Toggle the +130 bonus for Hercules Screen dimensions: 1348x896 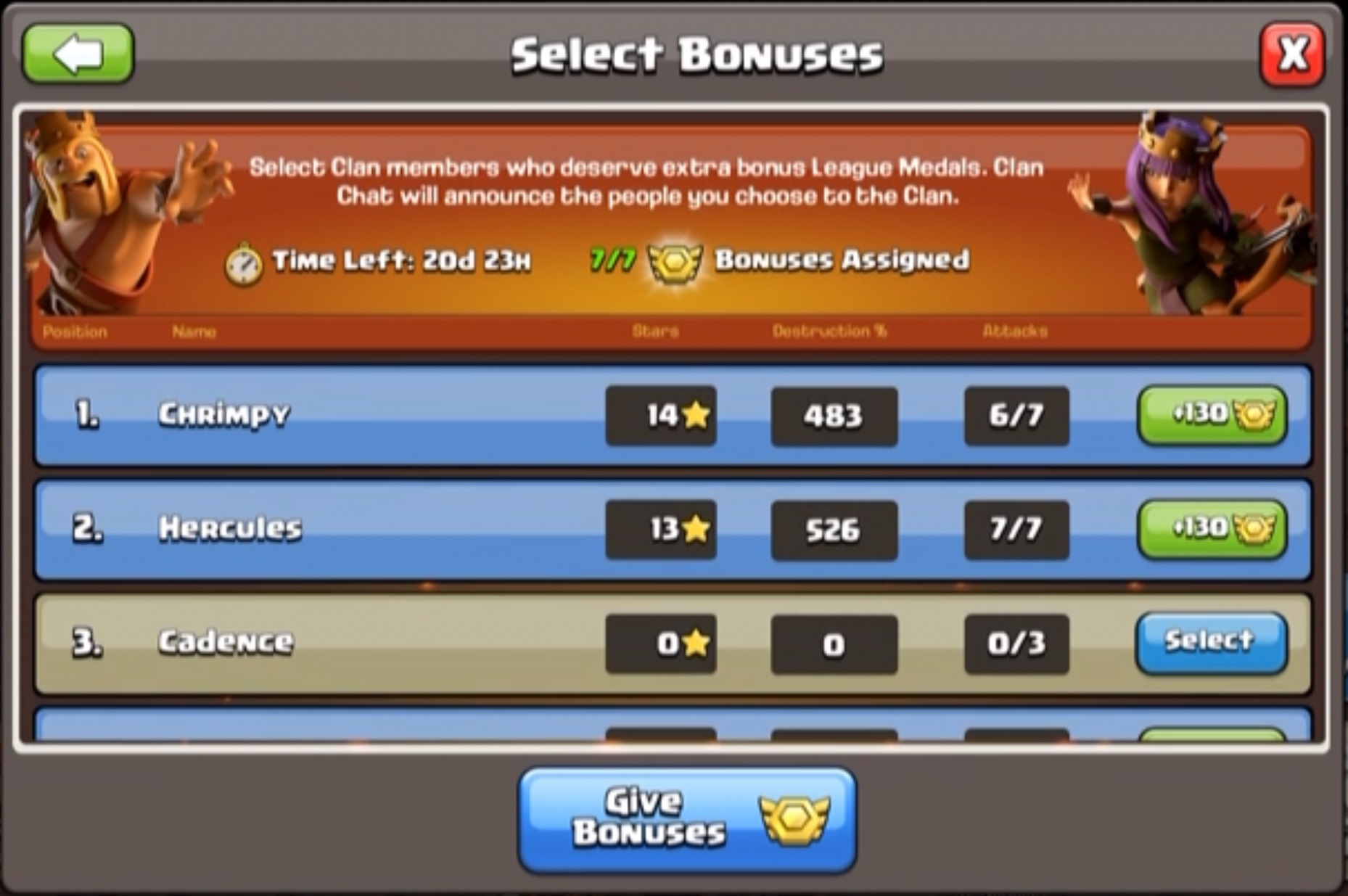[x=1212, y=529]
